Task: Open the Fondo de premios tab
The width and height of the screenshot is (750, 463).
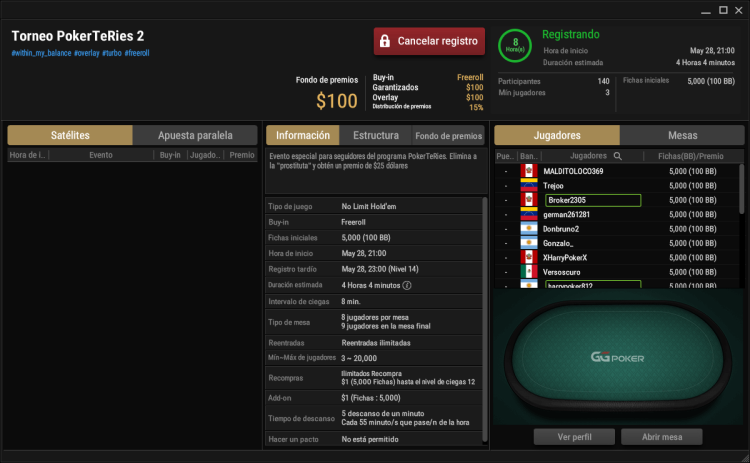Action: [448, 136]
